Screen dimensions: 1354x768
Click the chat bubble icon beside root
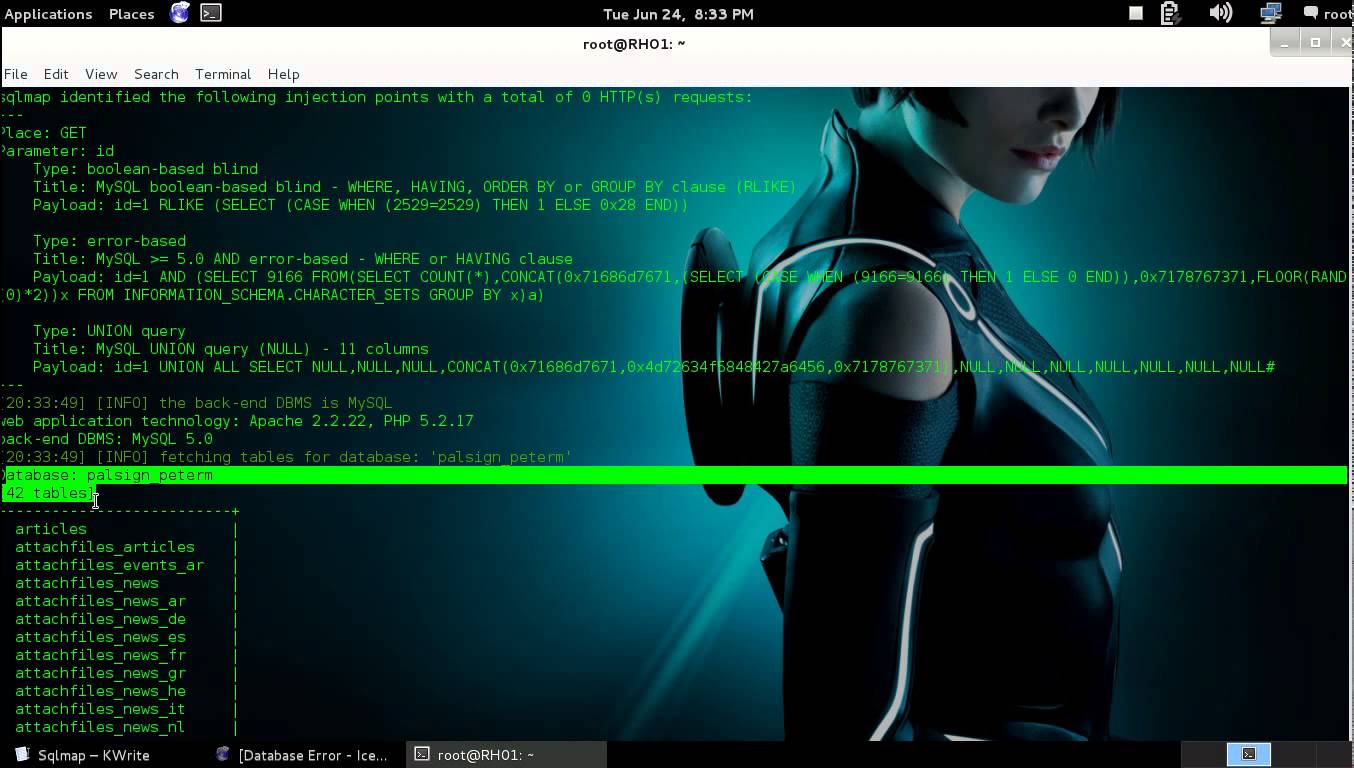pyautogui.click(x=1311, y=13)
